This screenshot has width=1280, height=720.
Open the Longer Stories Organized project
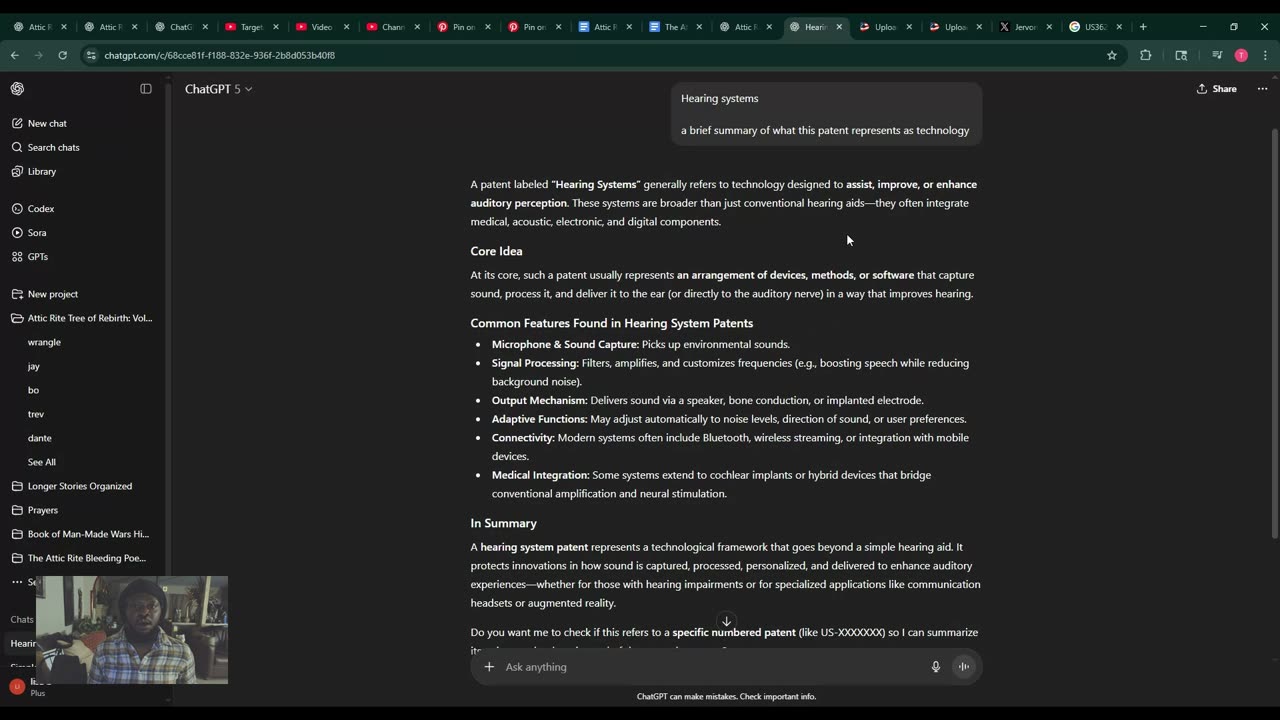pos(80,486)
